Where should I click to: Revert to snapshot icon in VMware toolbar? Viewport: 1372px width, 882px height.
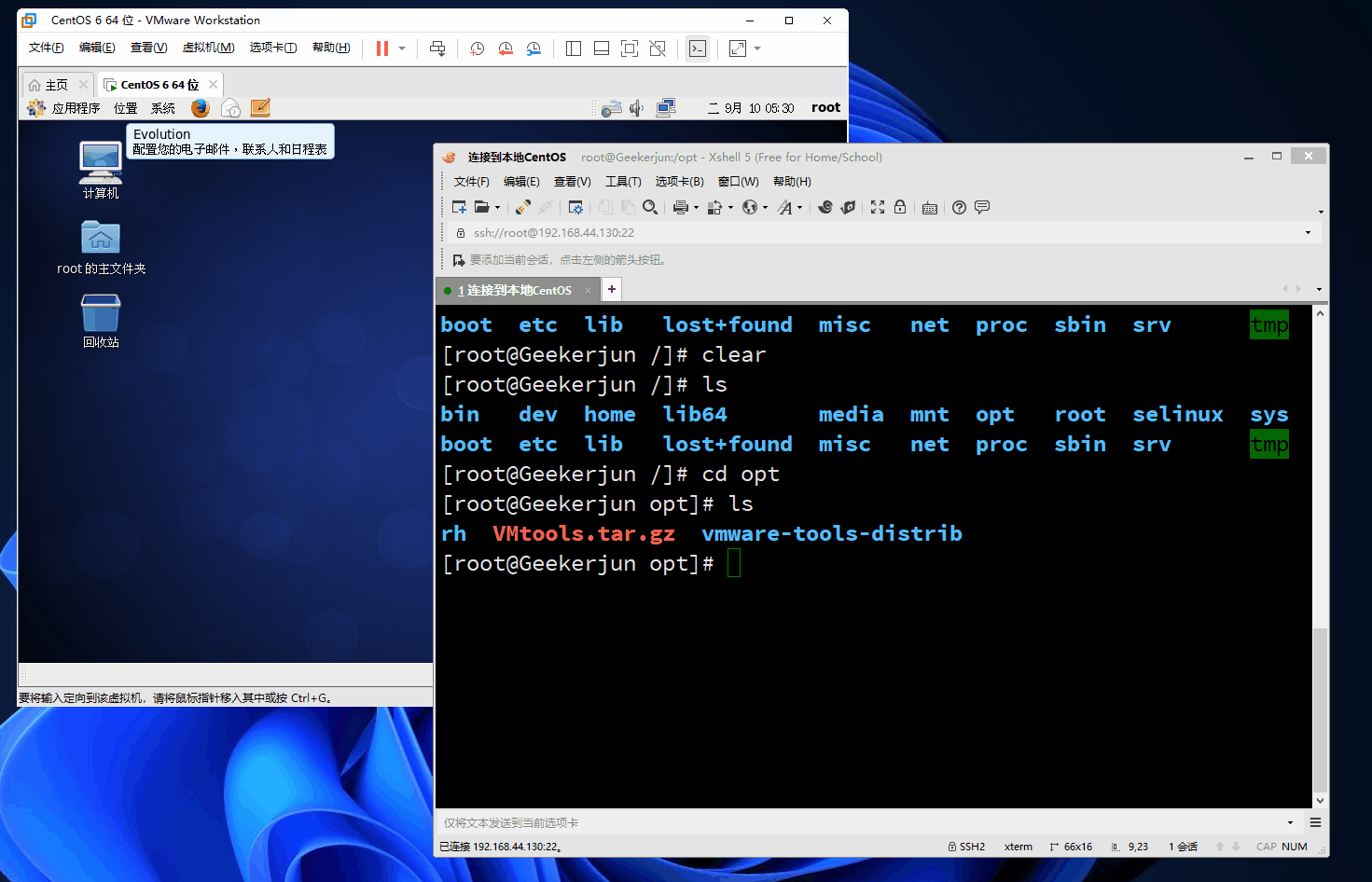[x=506, y=48]
